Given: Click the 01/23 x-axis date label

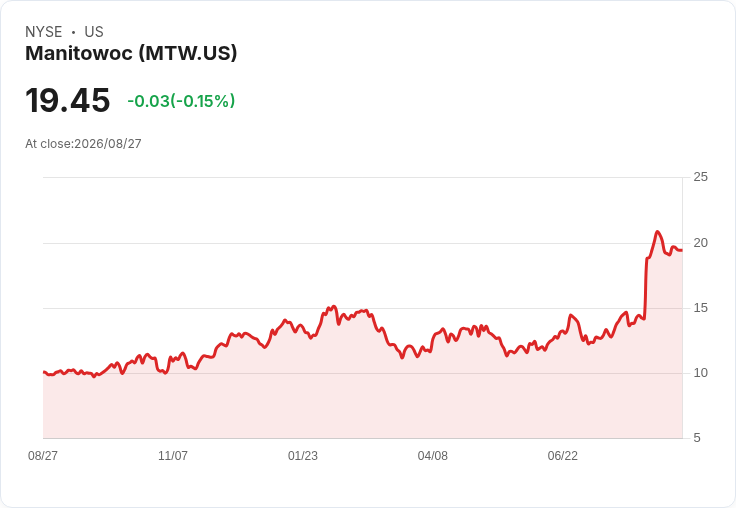Looking at the screenshot, I should point(303,455).
